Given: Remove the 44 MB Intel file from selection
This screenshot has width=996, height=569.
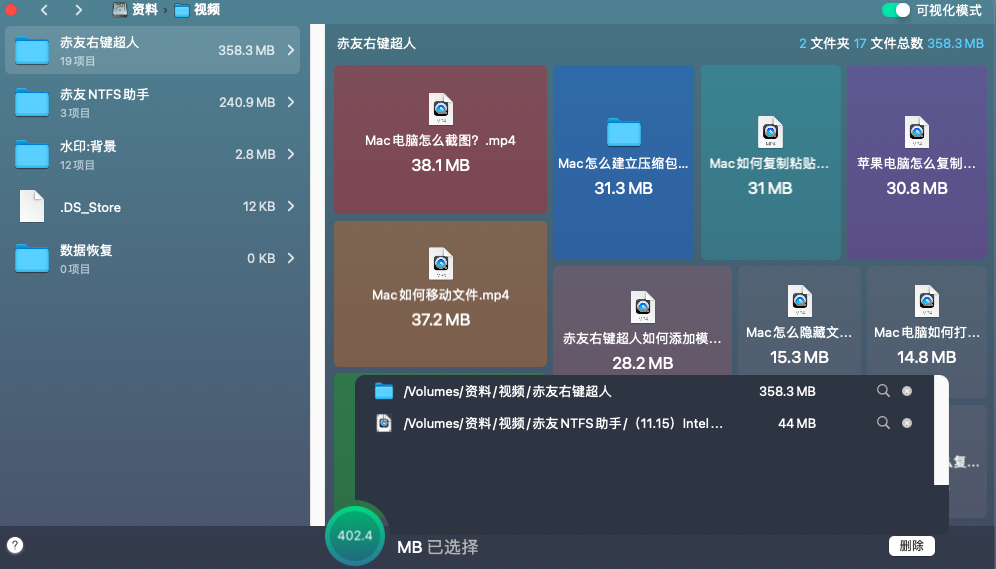Looking at the screenshot, I should [907, 423].
